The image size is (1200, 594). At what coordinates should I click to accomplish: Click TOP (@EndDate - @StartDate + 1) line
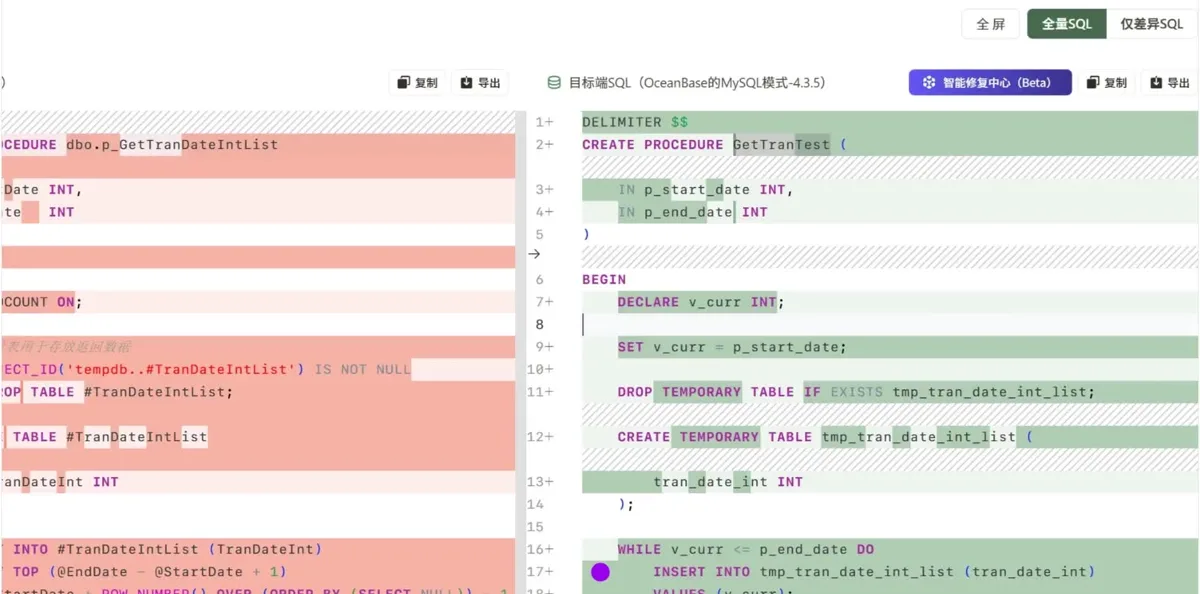tap(150, 572)
